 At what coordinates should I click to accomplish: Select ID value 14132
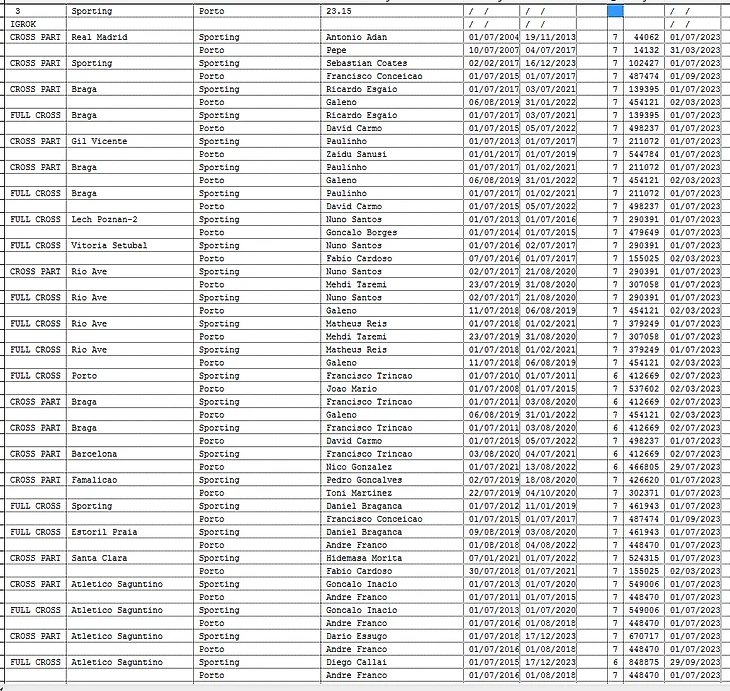pos(646,50)
